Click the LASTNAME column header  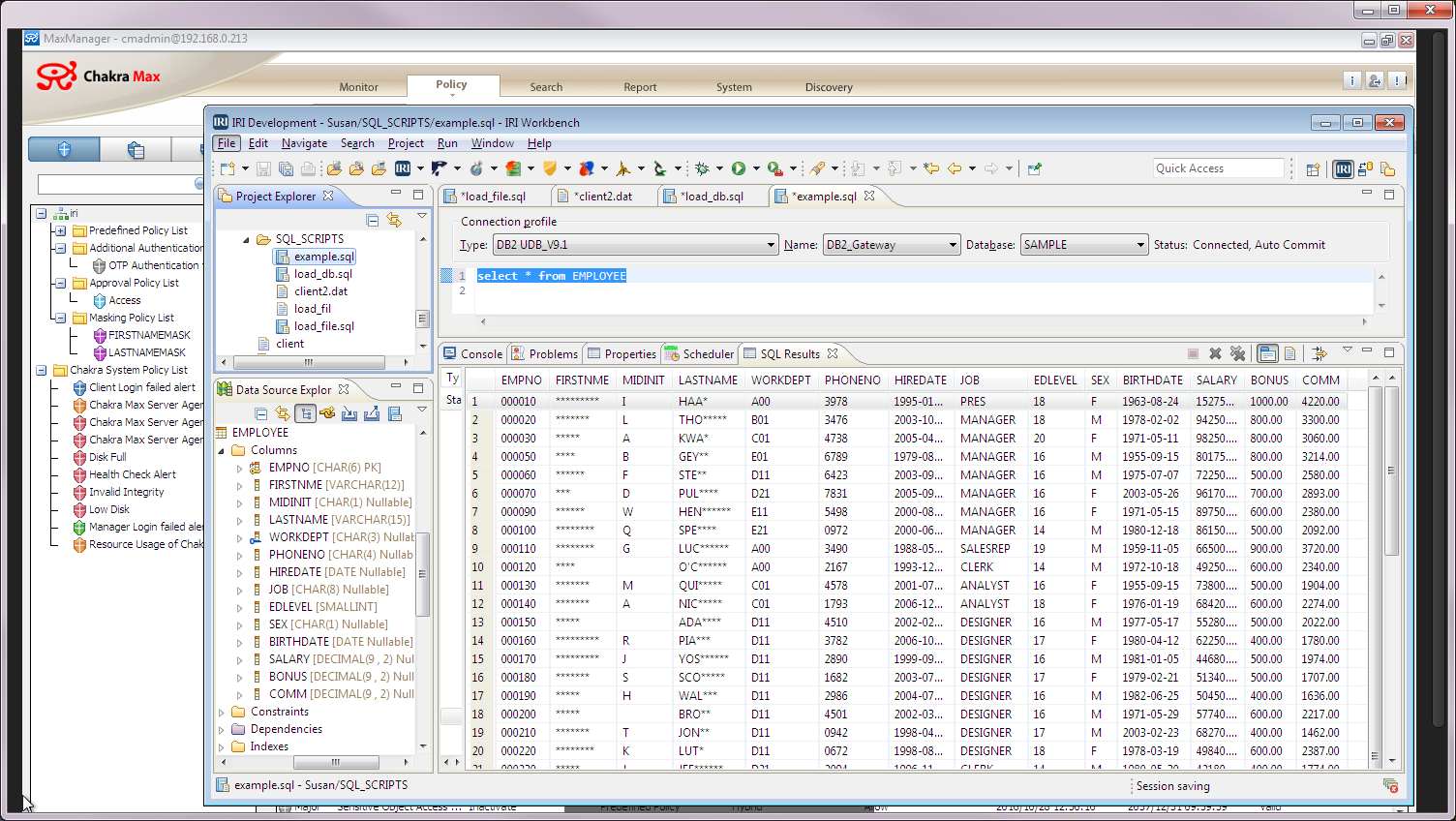click(x=708, y=380)
